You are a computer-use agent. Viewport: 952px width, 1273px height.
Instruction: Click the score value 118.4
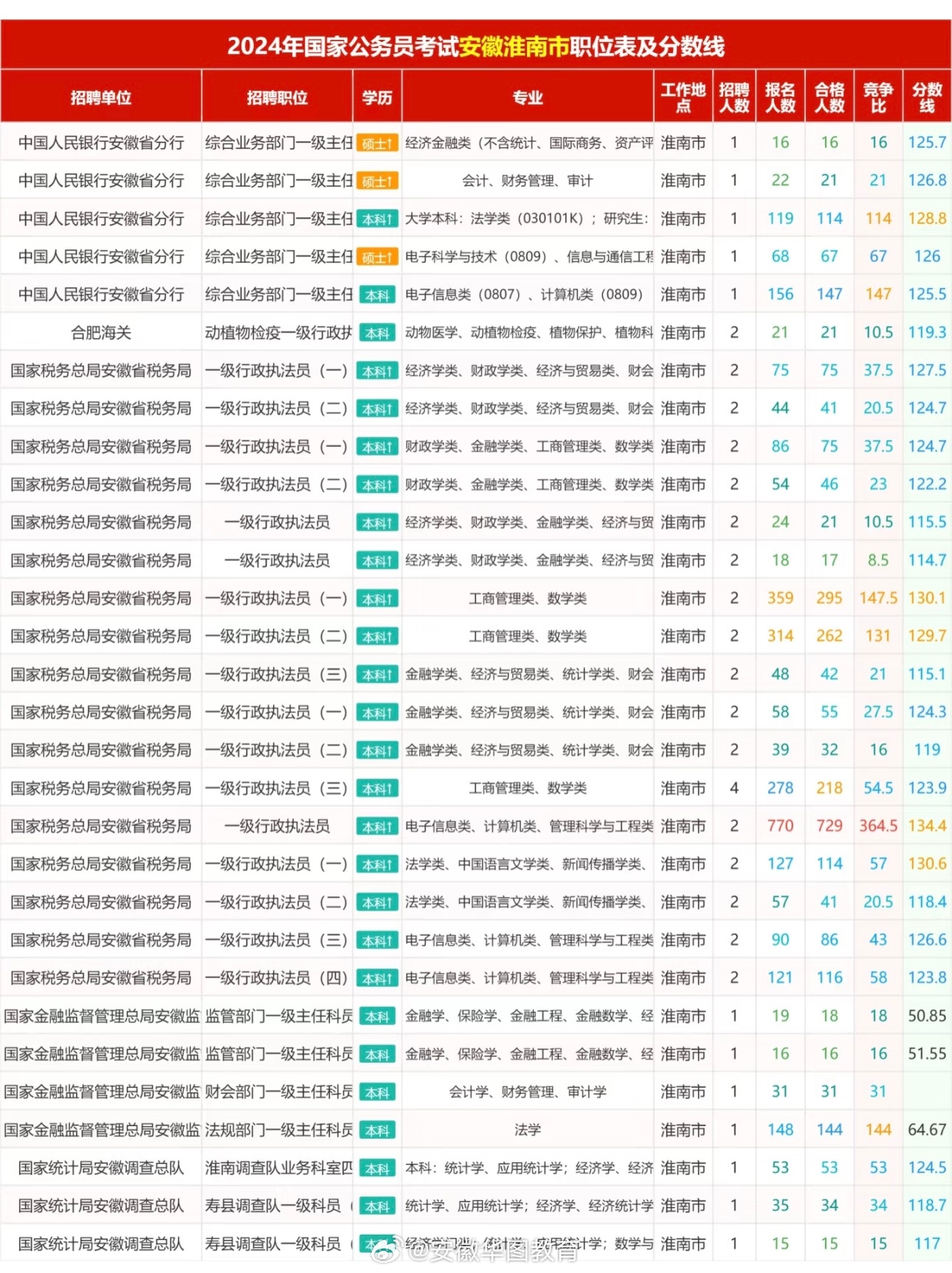[927, 902]
